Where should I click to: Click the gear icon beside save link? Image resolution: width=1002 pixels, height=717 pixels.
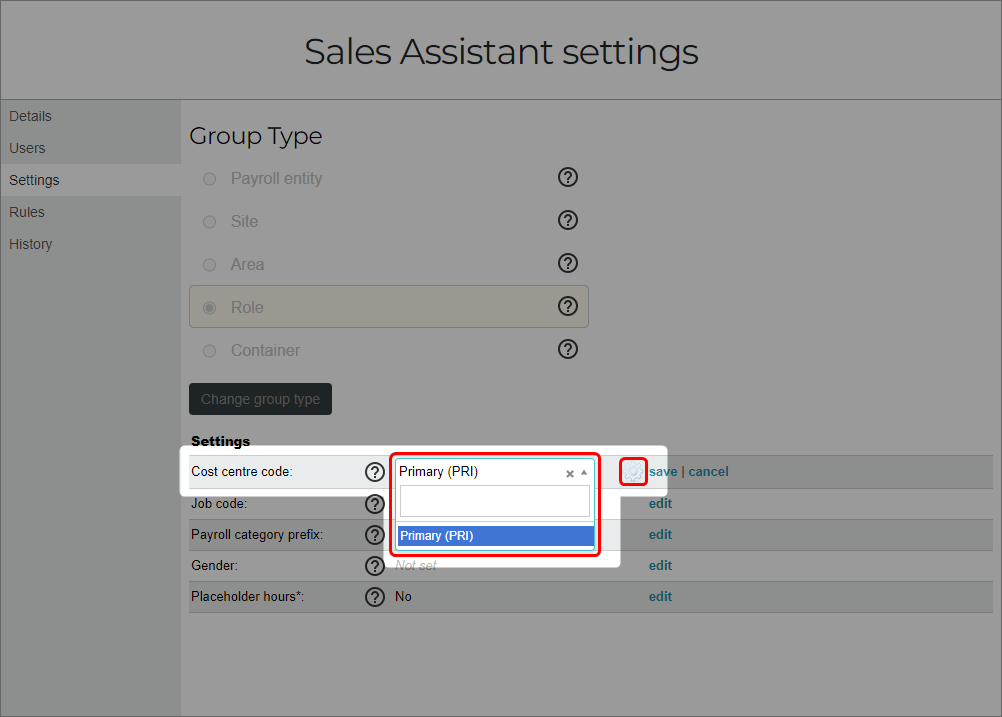click(x=633, y=471)
